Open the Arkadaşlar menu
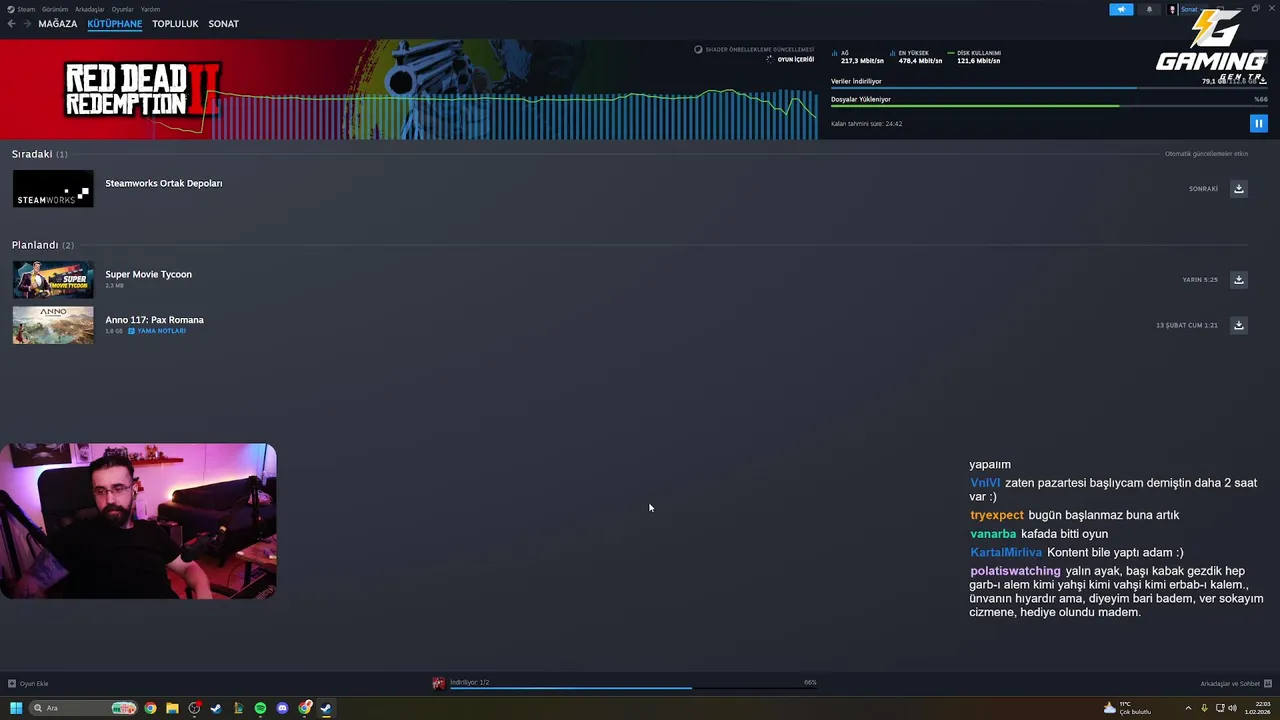 click(x=90, y=9)
